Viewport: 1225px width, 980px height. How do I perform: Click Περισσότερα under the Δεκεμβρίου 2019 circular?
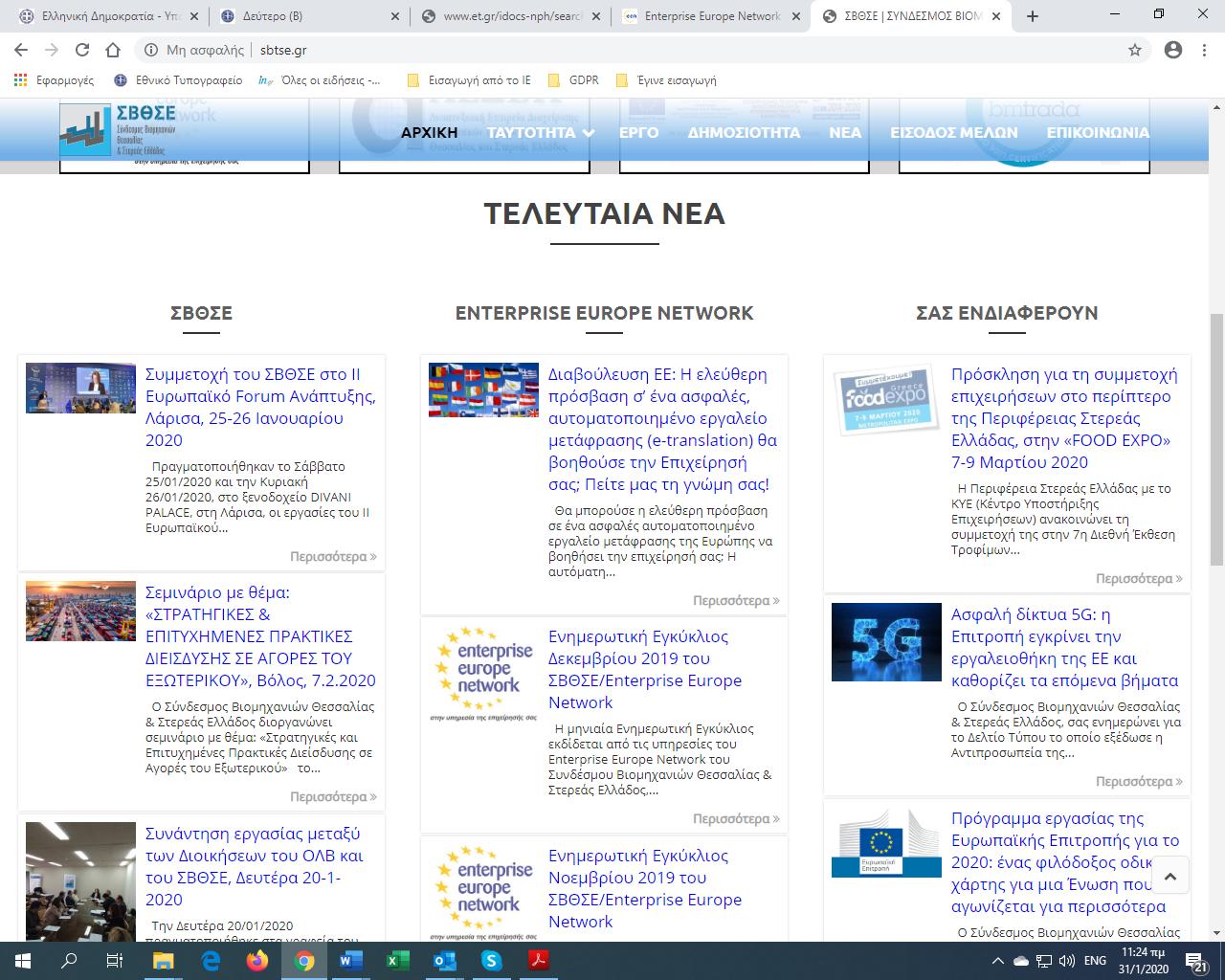[736, 818]
